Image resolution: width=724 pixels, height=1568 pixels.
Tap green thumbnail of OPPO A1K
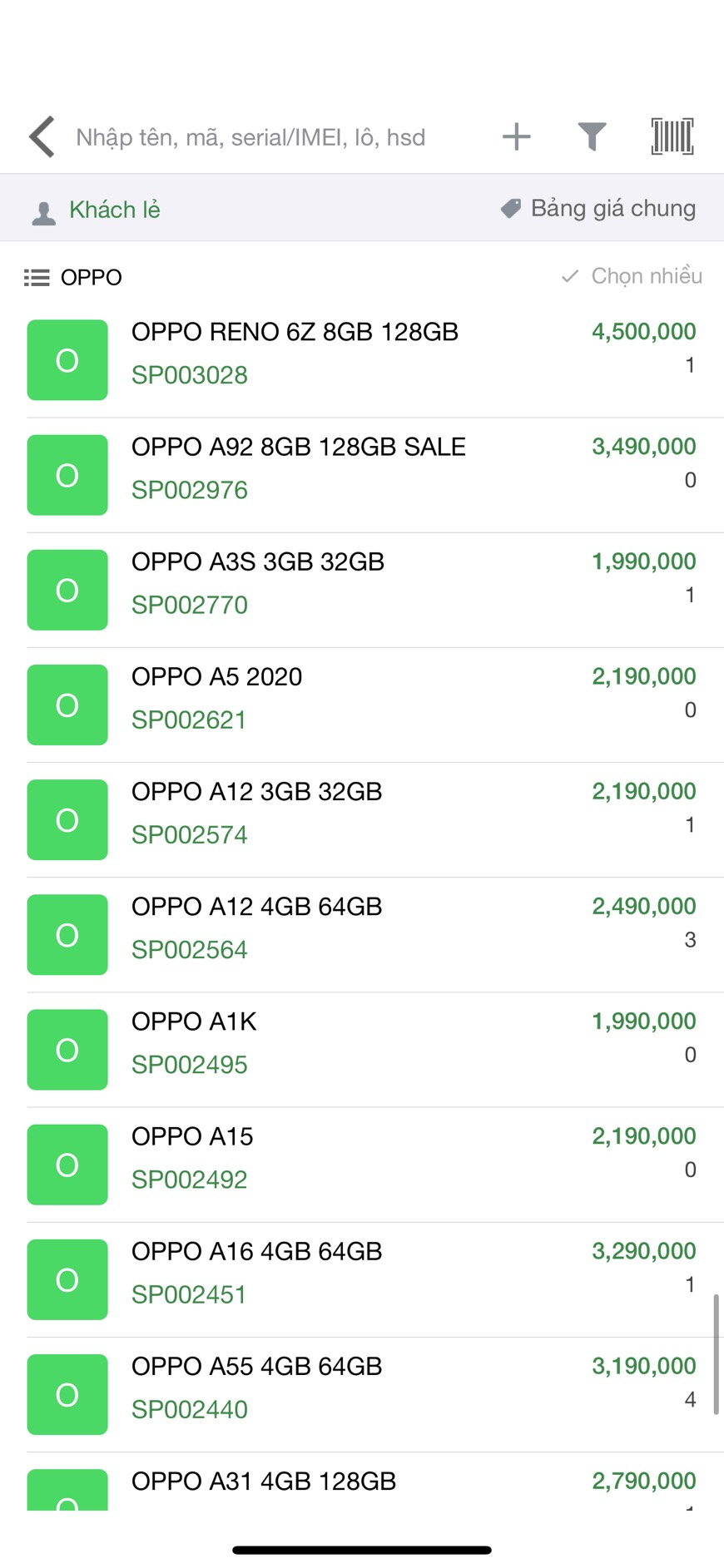[x=67, y=1050]
